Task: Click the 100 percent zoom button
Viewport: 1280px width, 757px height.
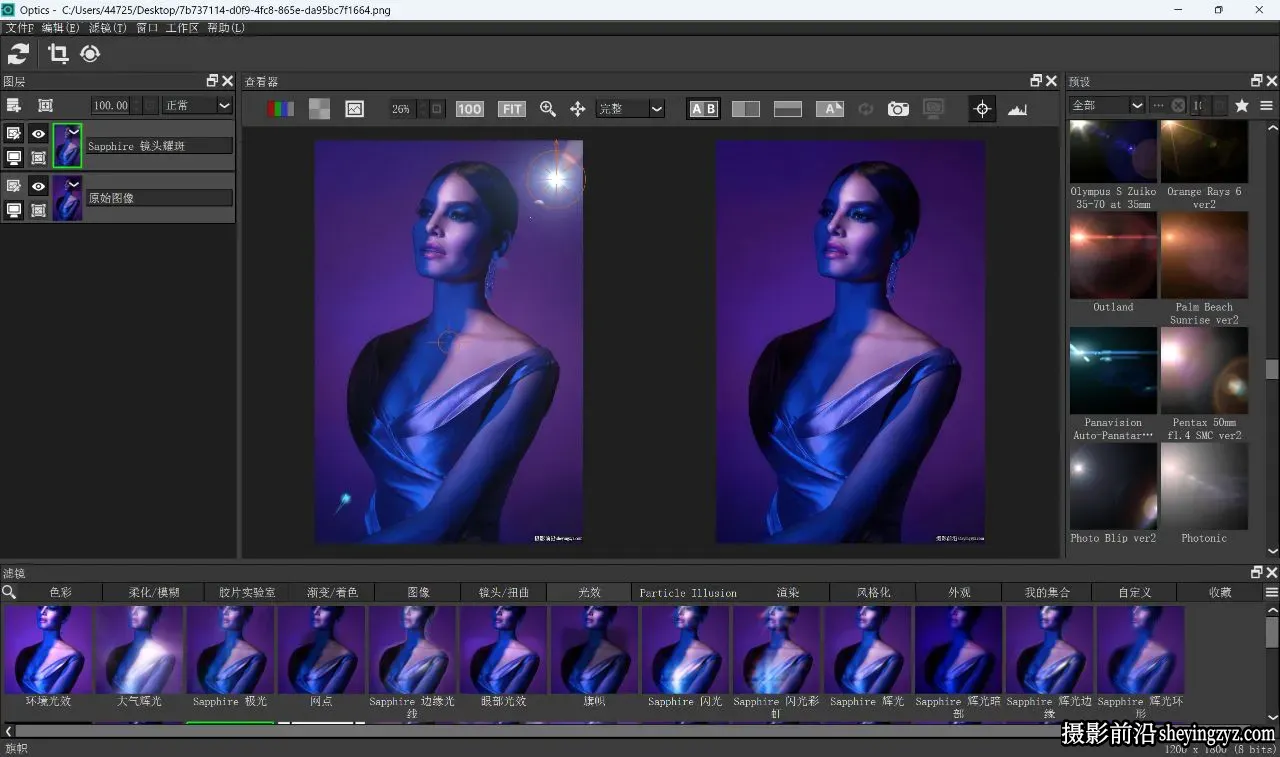Action: click(470, 109)
